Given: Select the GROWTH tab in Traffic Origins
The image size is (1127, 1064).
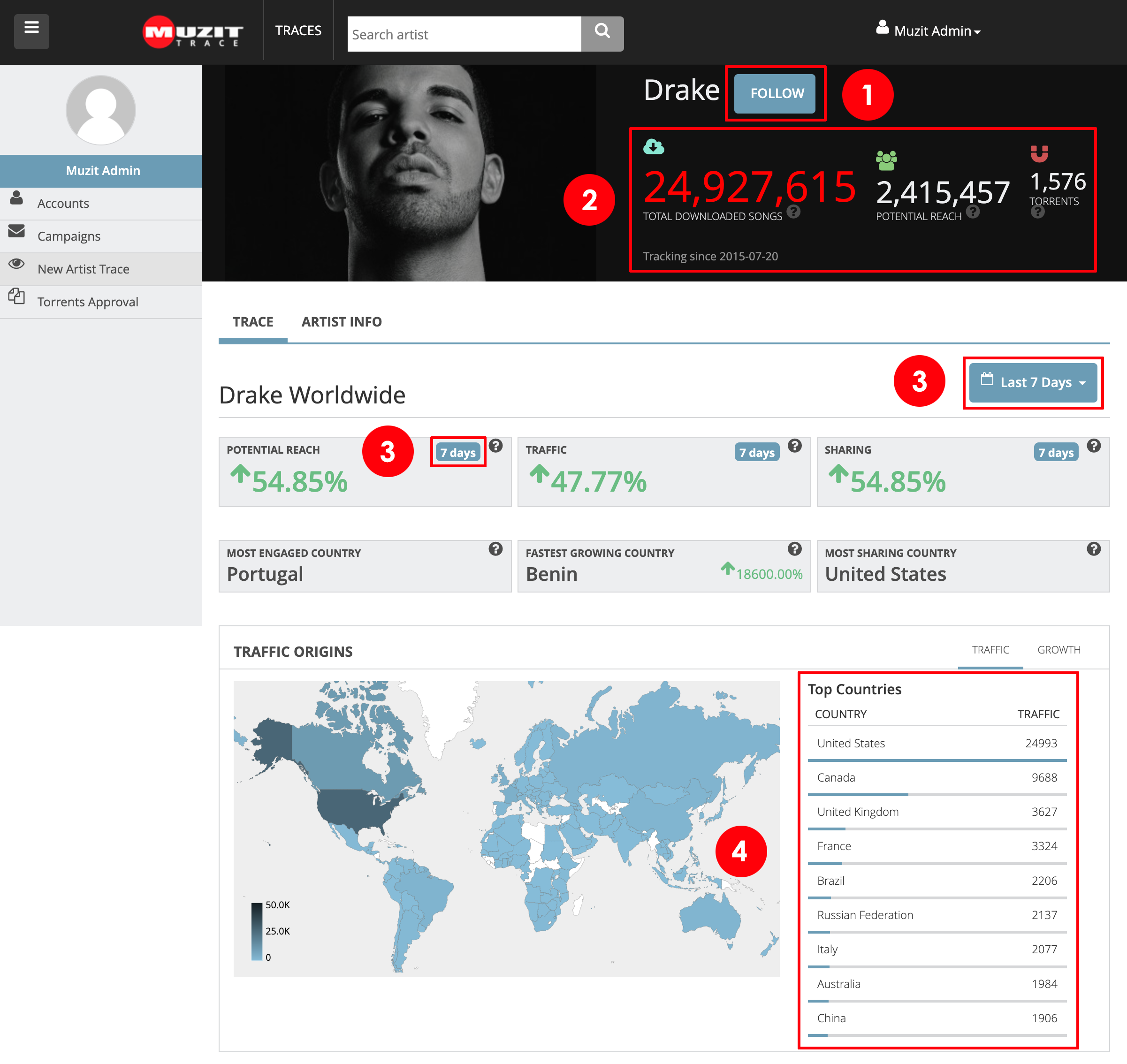Looking at the screenshot, I should click(1059, 650).
